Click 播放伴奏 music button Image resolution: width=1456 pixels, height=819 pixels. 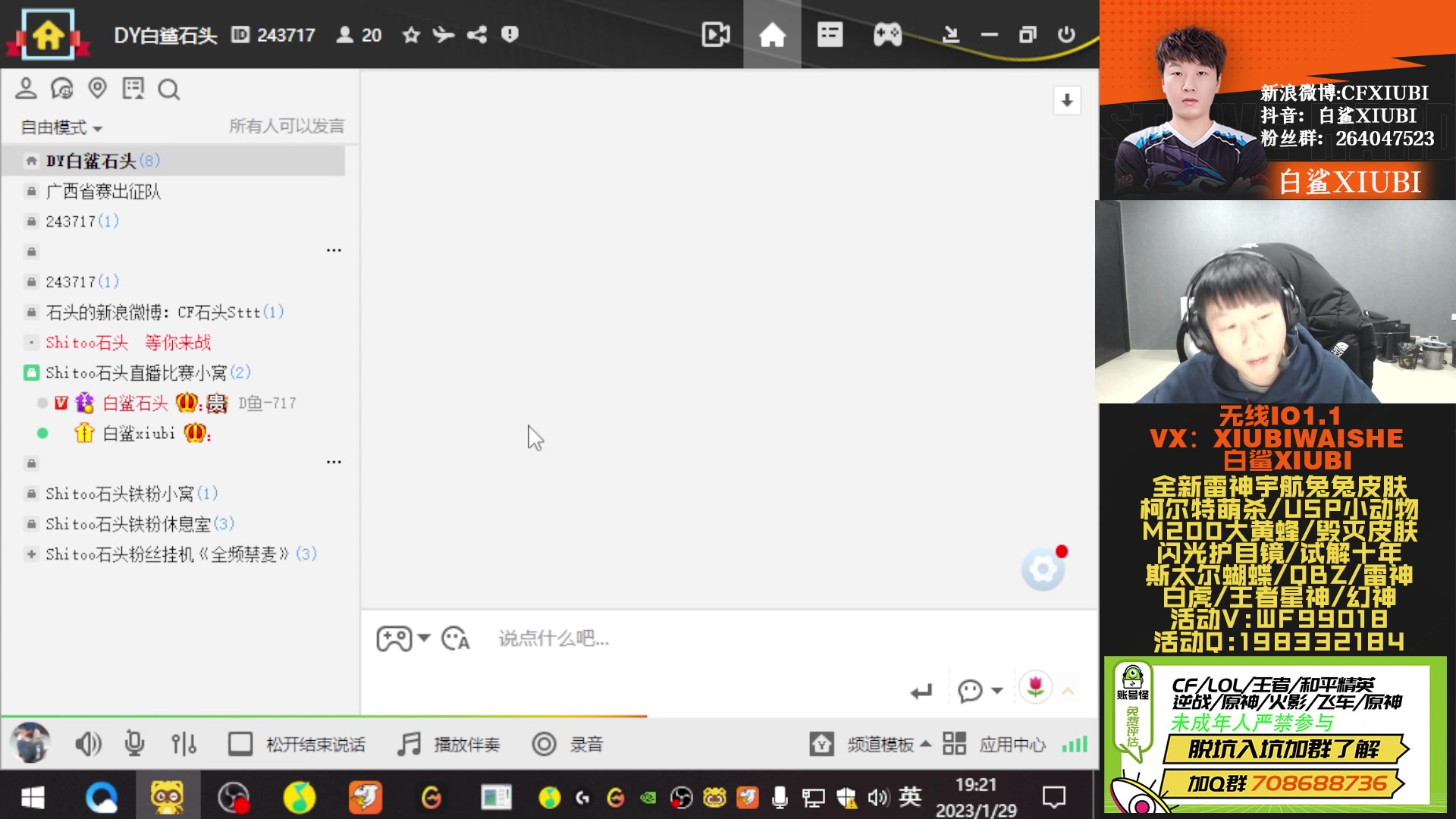tap(448, 744)
